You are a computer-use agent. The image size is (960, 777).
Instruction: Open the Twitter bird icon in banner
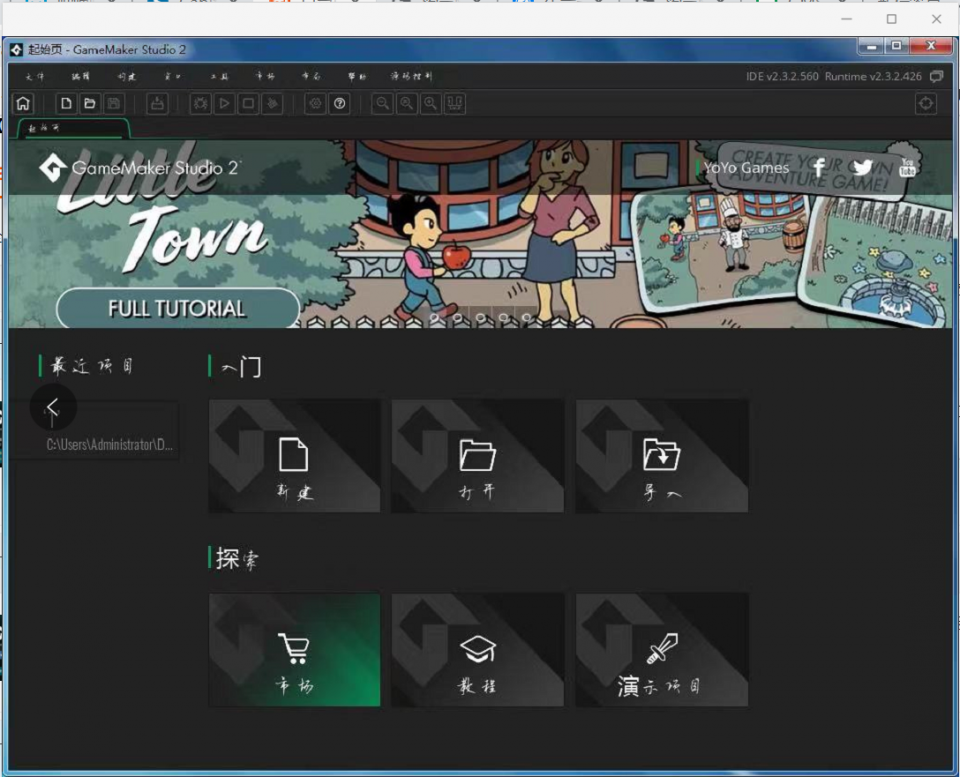coord(863,167)
